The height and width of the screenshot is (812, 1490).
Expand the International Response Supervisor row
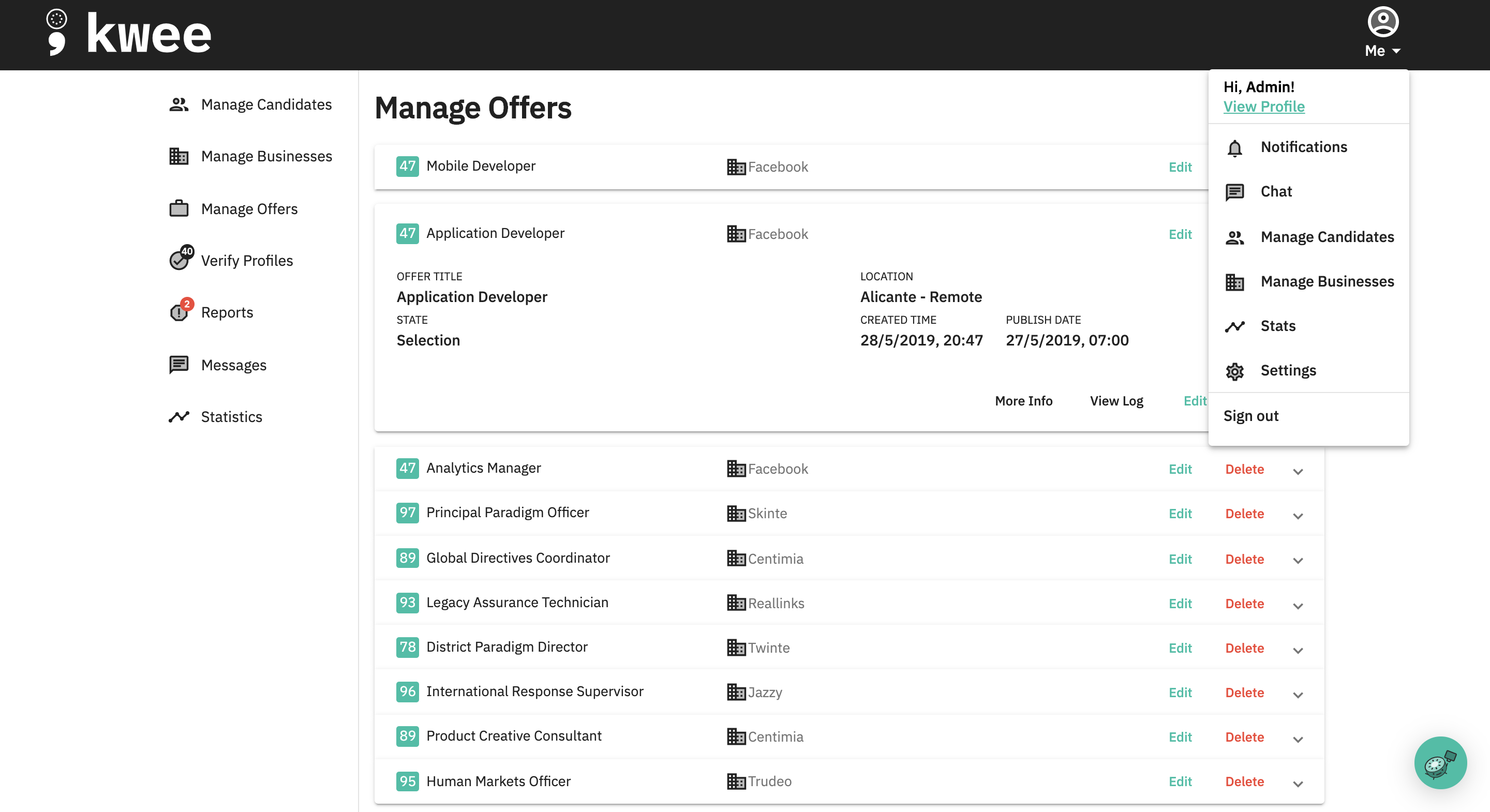(1298, 695)
